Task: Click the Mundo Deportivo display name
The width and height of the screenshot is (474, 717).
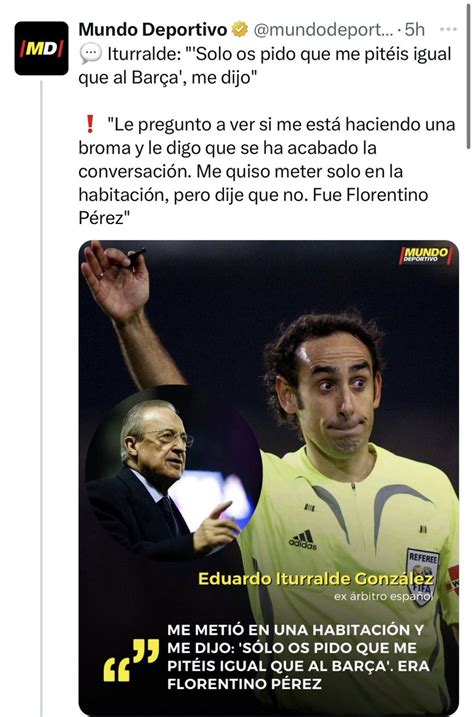Action: pos(153,30)
